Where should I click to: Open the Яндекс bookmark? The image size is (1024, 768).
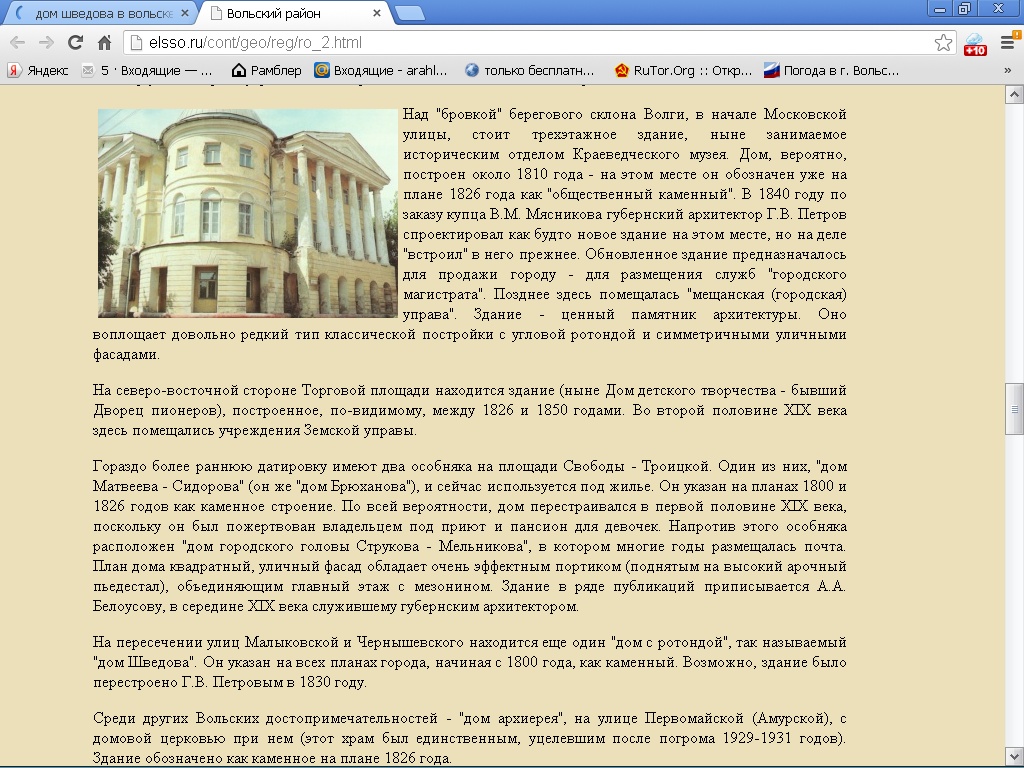(x=39, y=71)
